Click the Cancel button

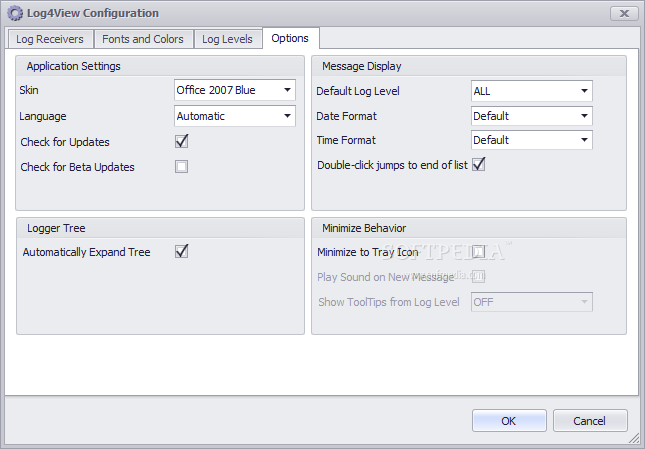pos(590,421)
